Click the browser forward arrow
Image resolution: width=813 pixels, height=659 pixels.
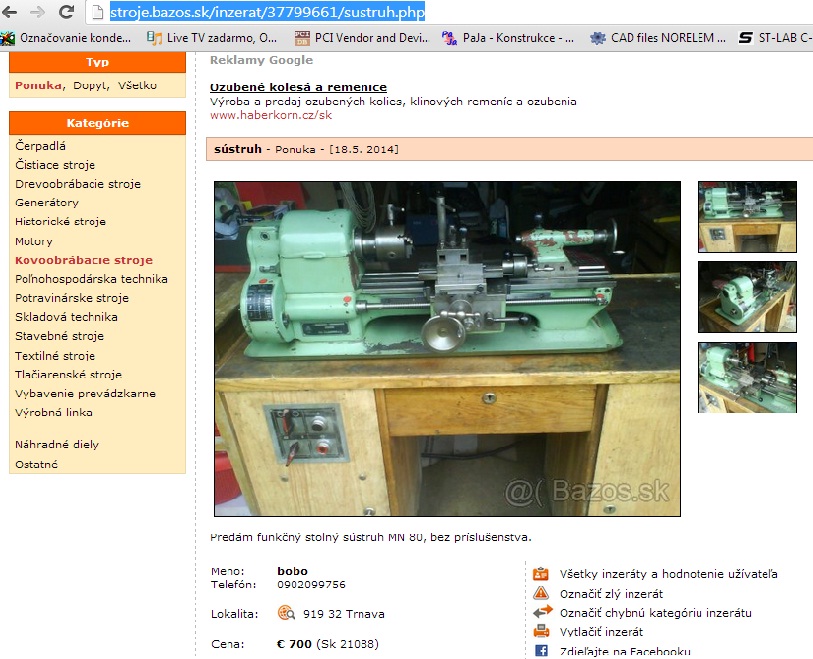click(x=37, y=12)
